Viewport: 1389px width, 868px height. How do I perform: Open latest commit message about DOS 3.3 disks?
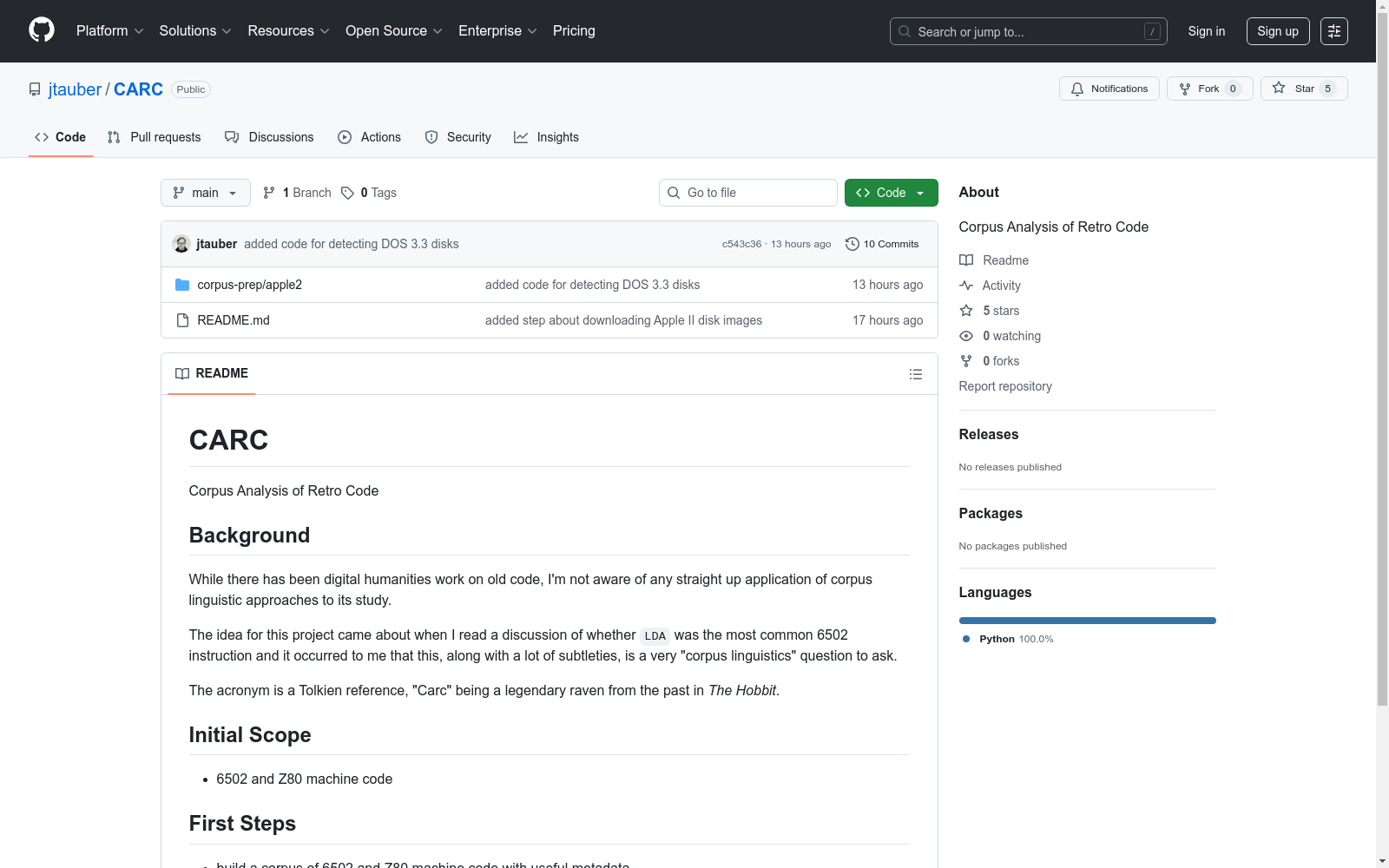pos(352,244)
